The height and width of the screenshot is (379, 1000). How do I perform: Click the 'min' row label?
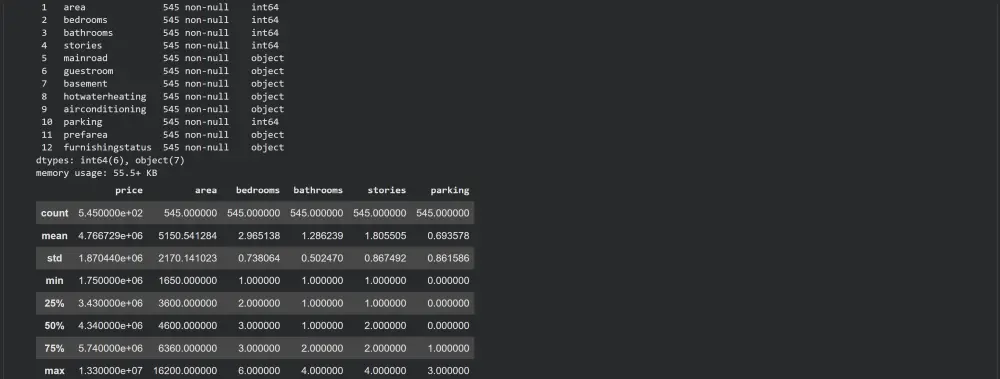(x=54, y=281)
